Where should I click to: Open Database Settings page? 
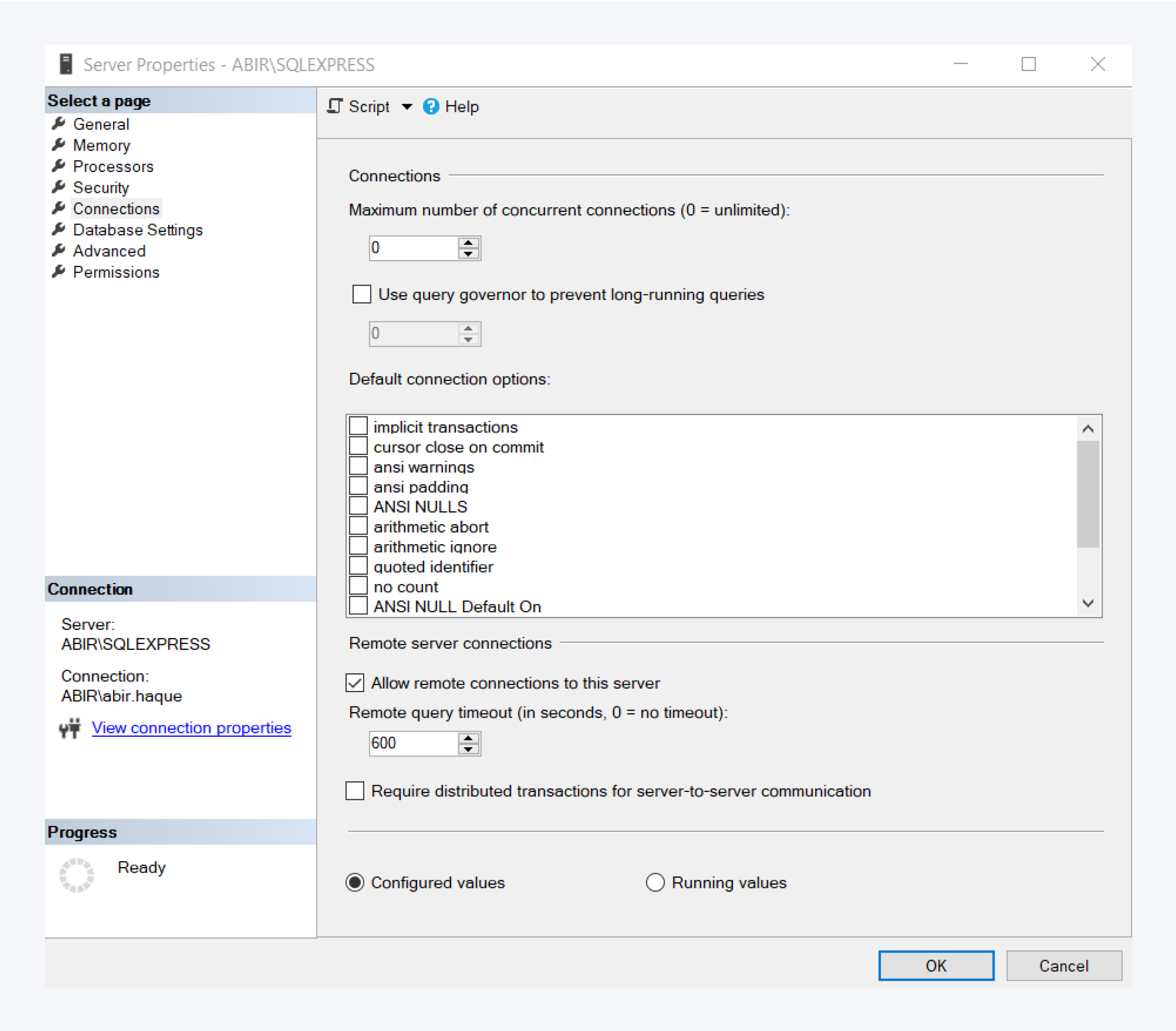(138, 230)
